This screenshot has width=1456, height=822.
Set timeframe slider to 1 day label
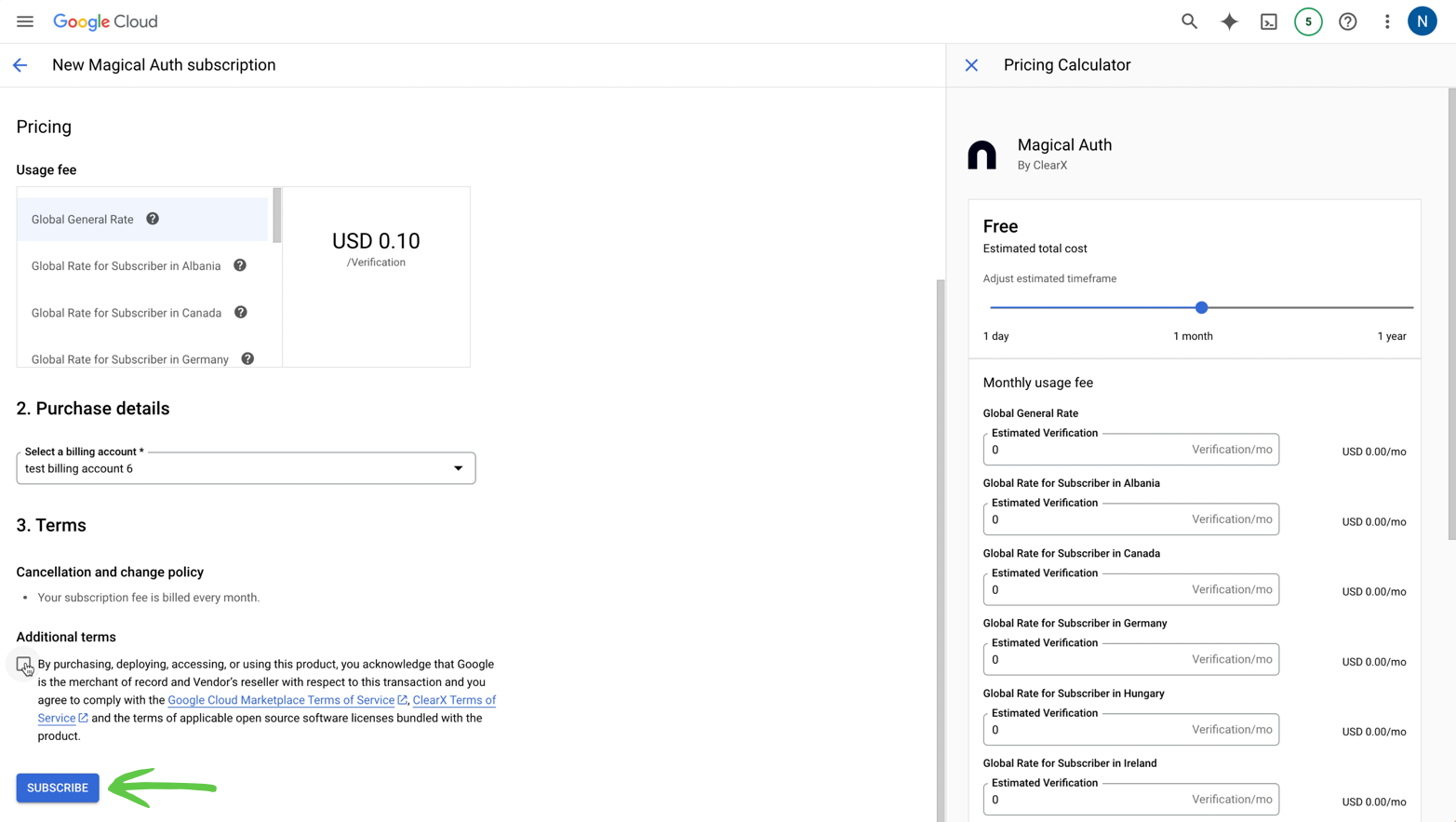995,336
